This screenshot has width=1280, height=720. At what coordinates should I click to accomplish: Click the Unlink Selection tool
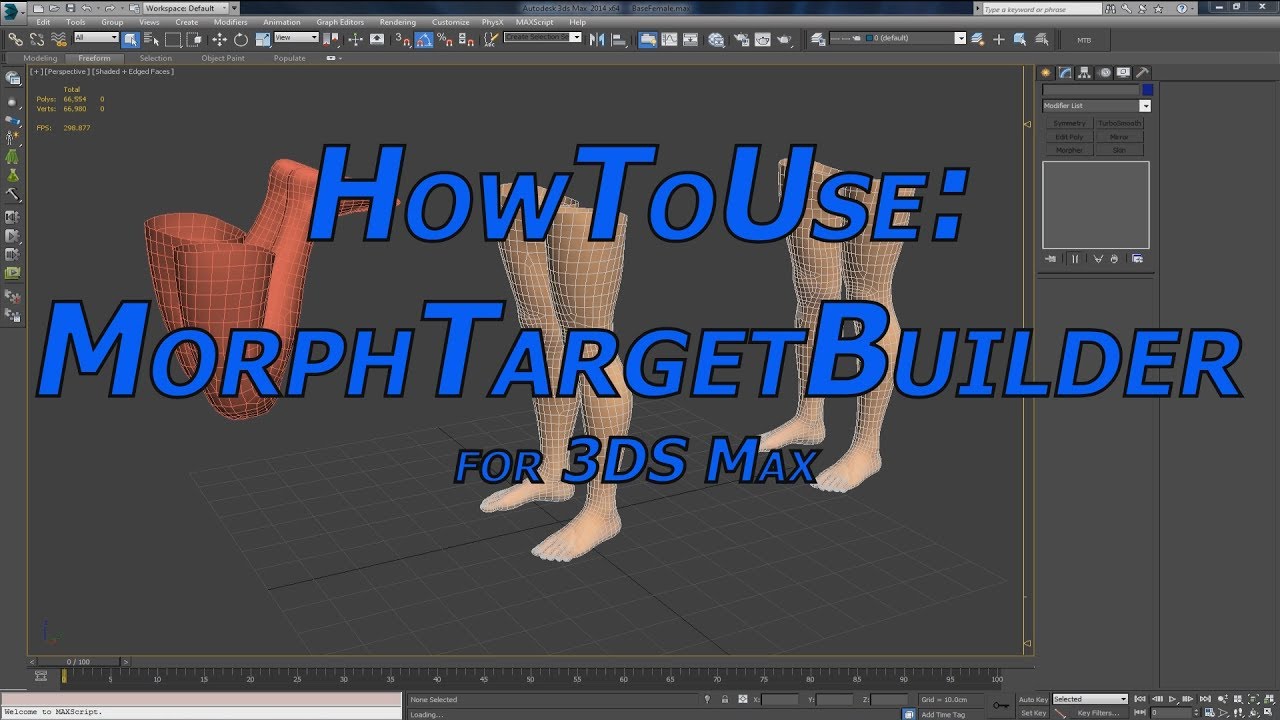coord(37,39)
